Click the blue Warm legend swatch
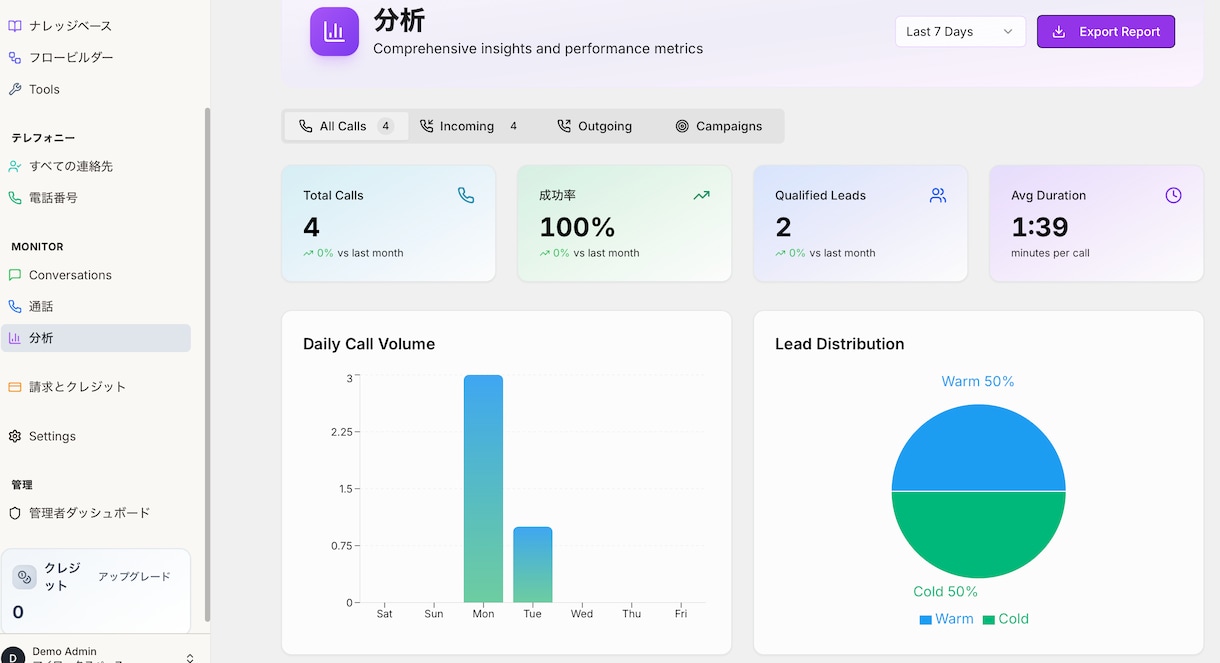Image resolution: width=1220 pixels, height=663 pixels. click(x=926, y=620)
